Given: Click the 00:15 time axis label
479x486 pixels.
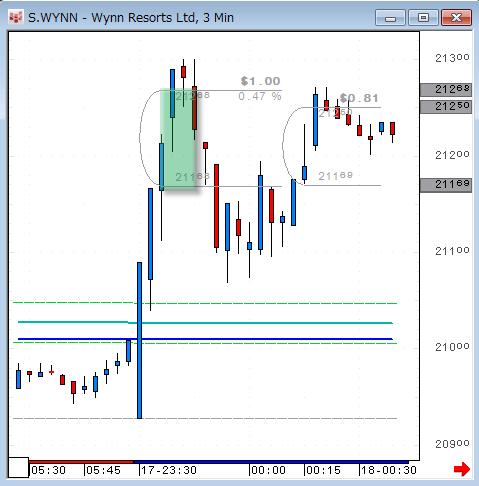Looking at the screenshot, I should (x=323, y=470).
